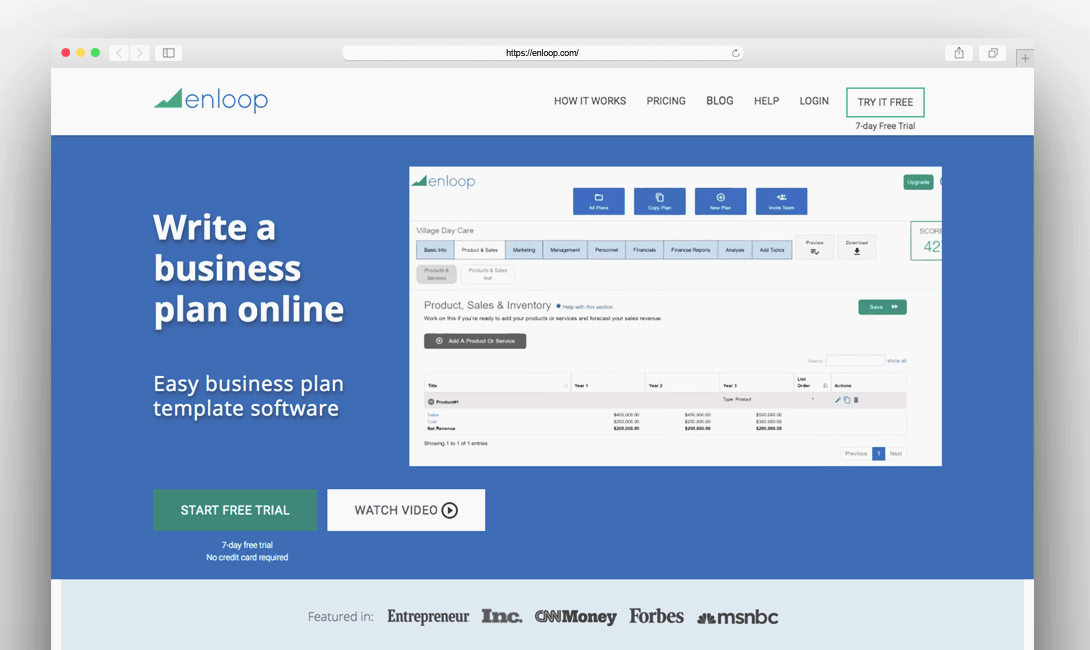Screen dimensions: 1090x650
Task: Click the green Save button
Action: [882, 307]
